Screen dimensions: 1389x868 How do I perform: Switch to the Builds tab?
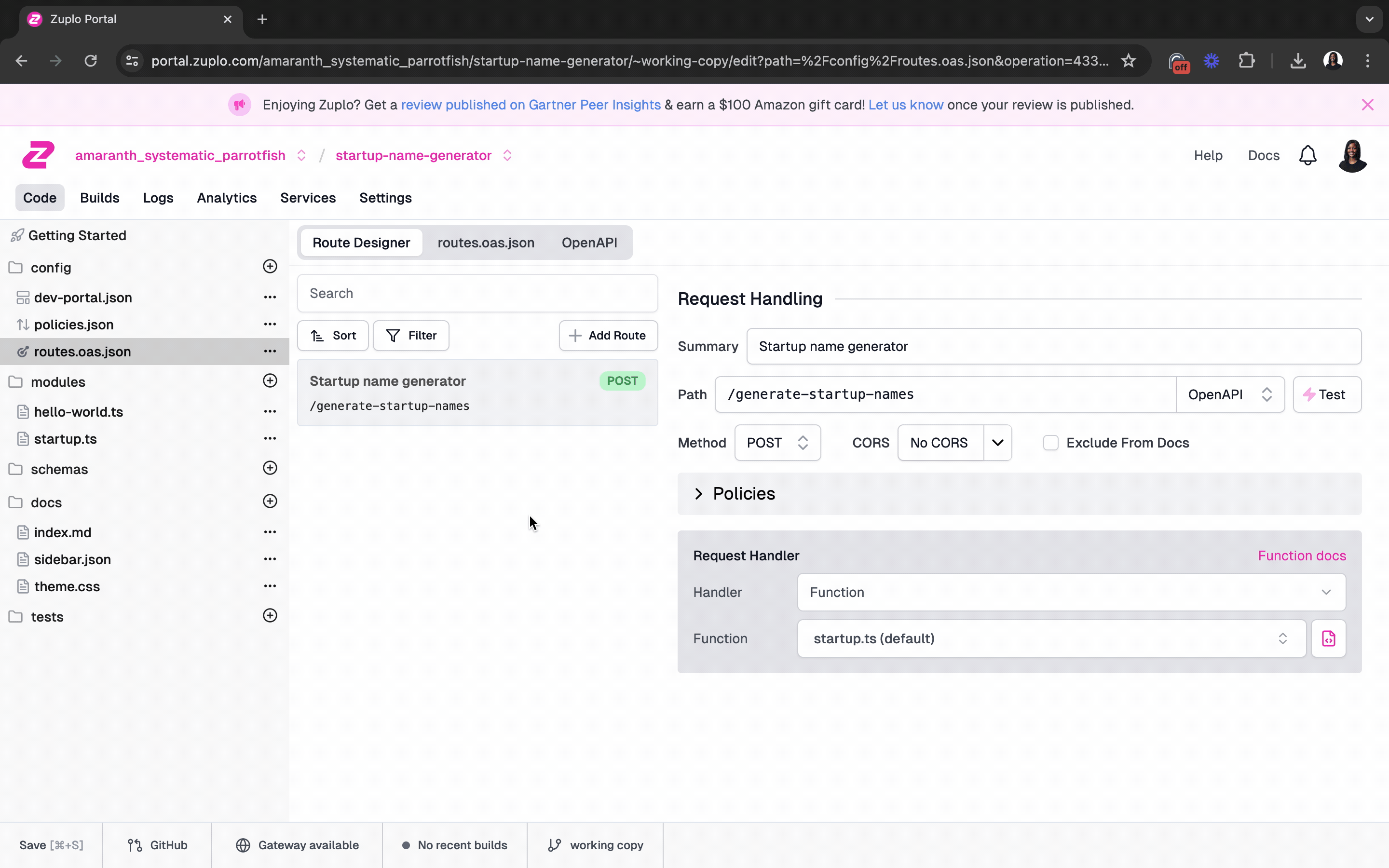100,198
